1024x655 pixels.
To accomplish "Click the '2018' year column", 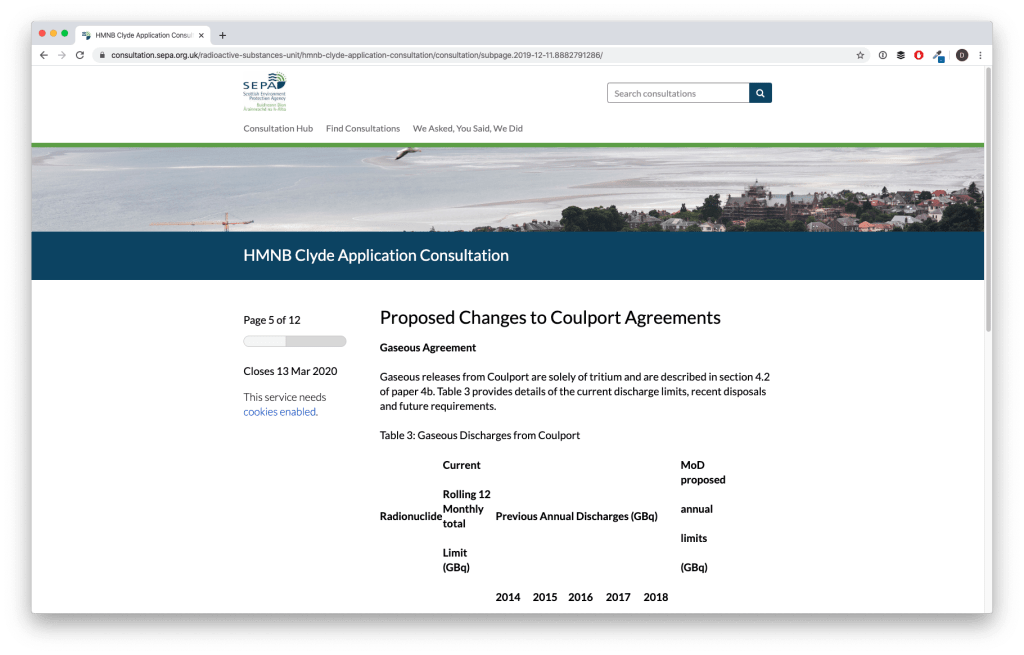I will 656,598.
